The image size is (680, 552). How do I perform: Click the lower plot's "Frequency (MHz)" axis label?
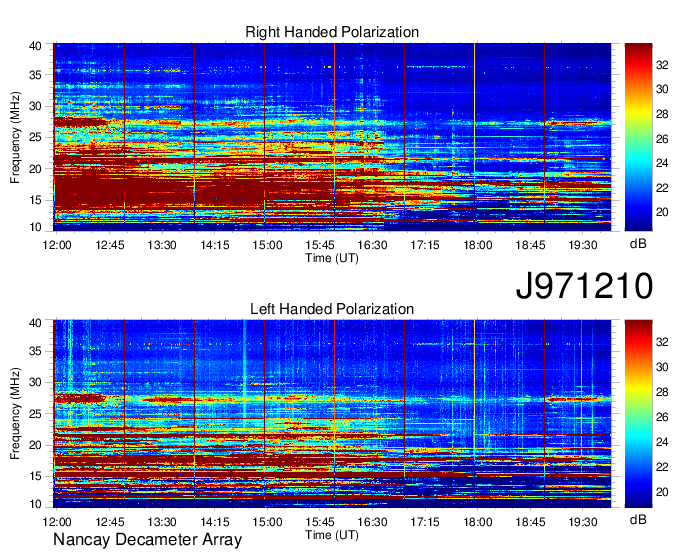tap(15, 414)
